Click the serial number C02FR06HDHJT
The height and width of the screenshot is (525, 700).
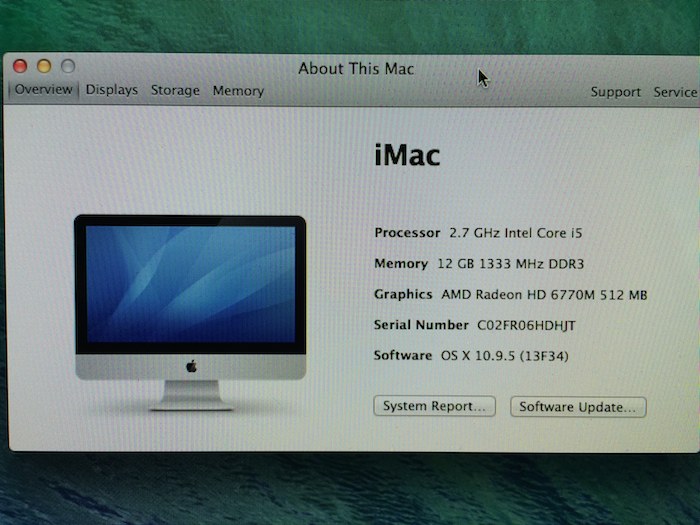(527, 325)
